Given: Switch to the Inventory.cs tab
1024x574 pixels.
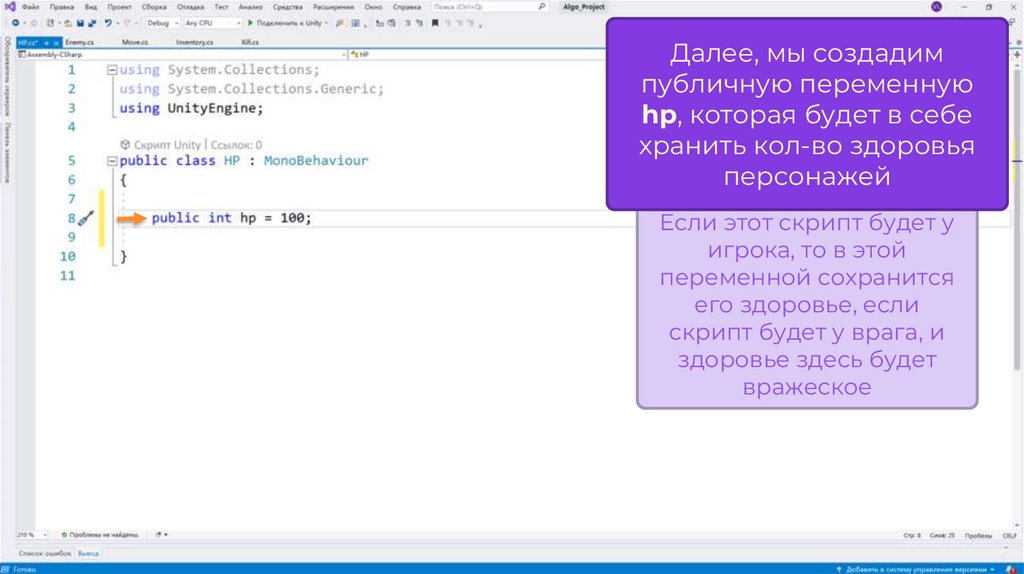Looking at the screenshot, I should [x=194, y=43].
